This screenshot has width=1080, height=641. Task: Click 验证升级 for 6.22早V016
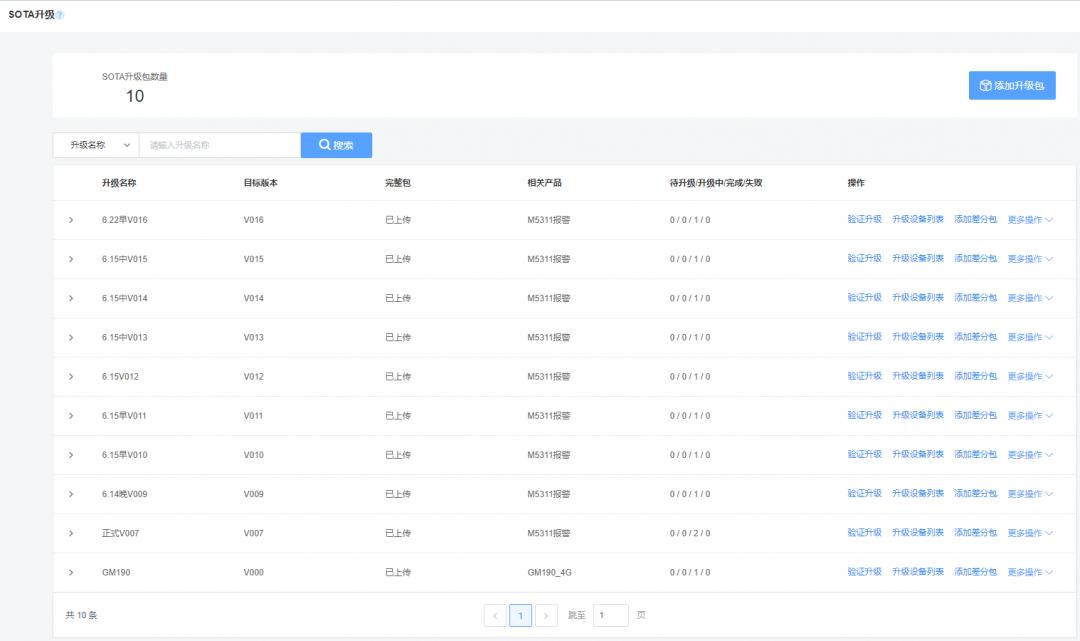click(x=864, y=219)
